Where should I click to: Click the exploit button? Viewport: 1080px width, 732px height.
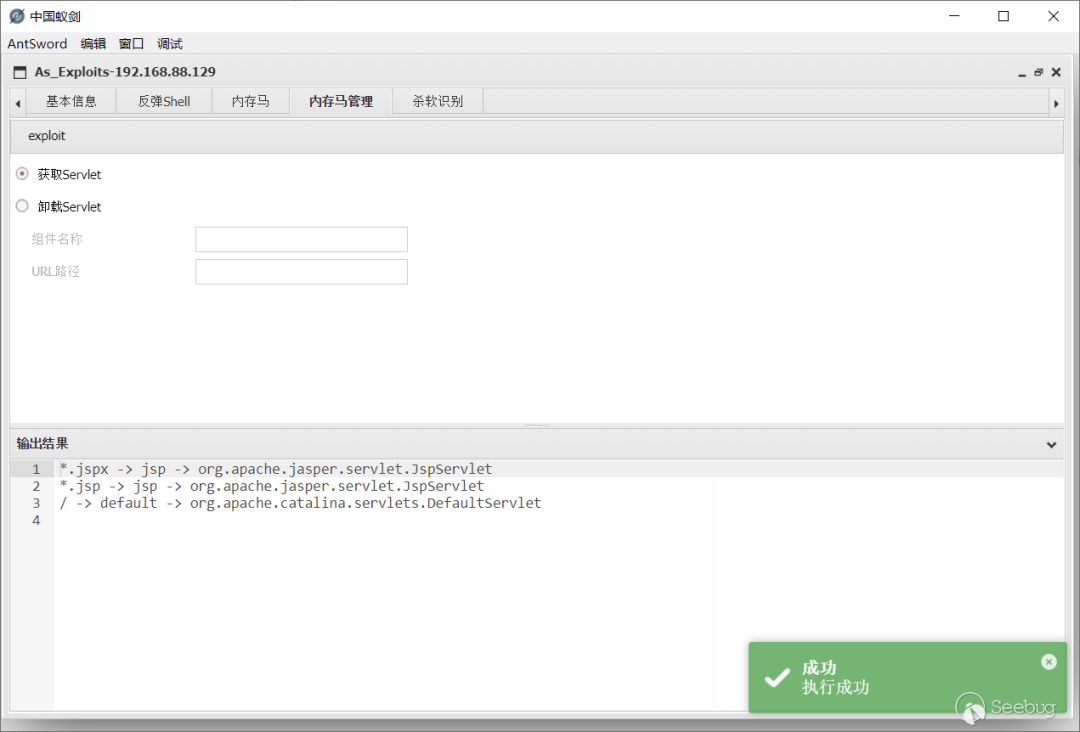(47, 136)
